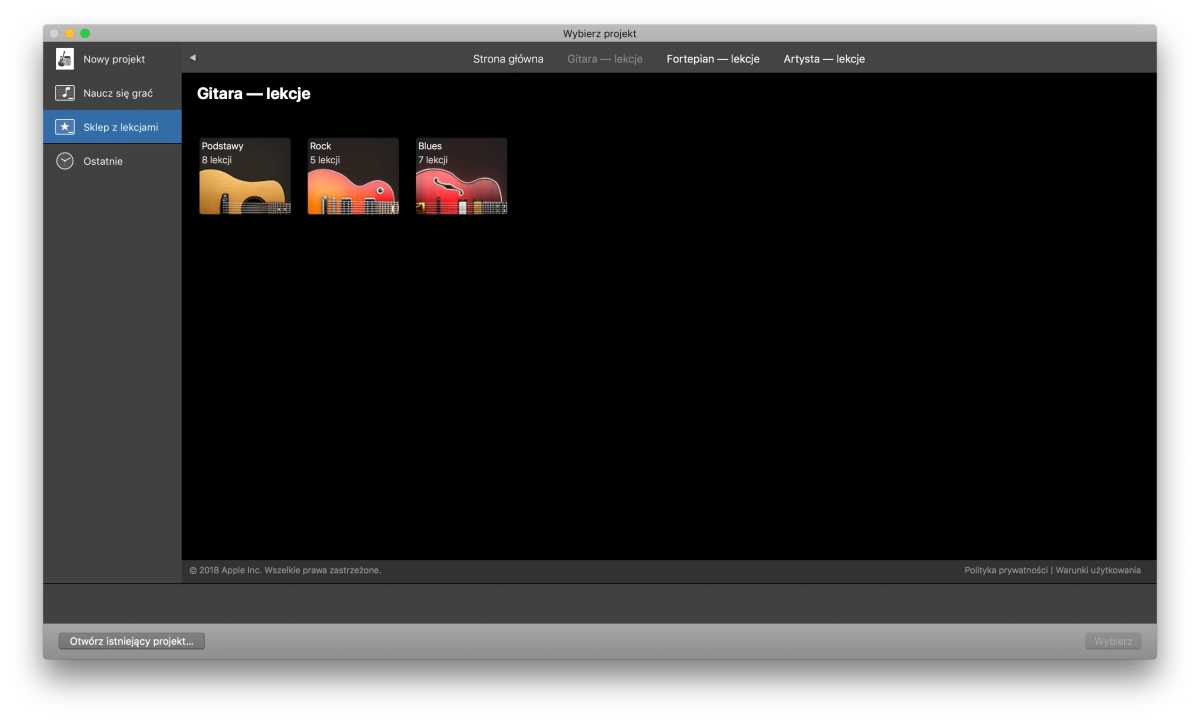Click the Apple copyright footer text
1200x721 pixels.
[x=285, y=570]
